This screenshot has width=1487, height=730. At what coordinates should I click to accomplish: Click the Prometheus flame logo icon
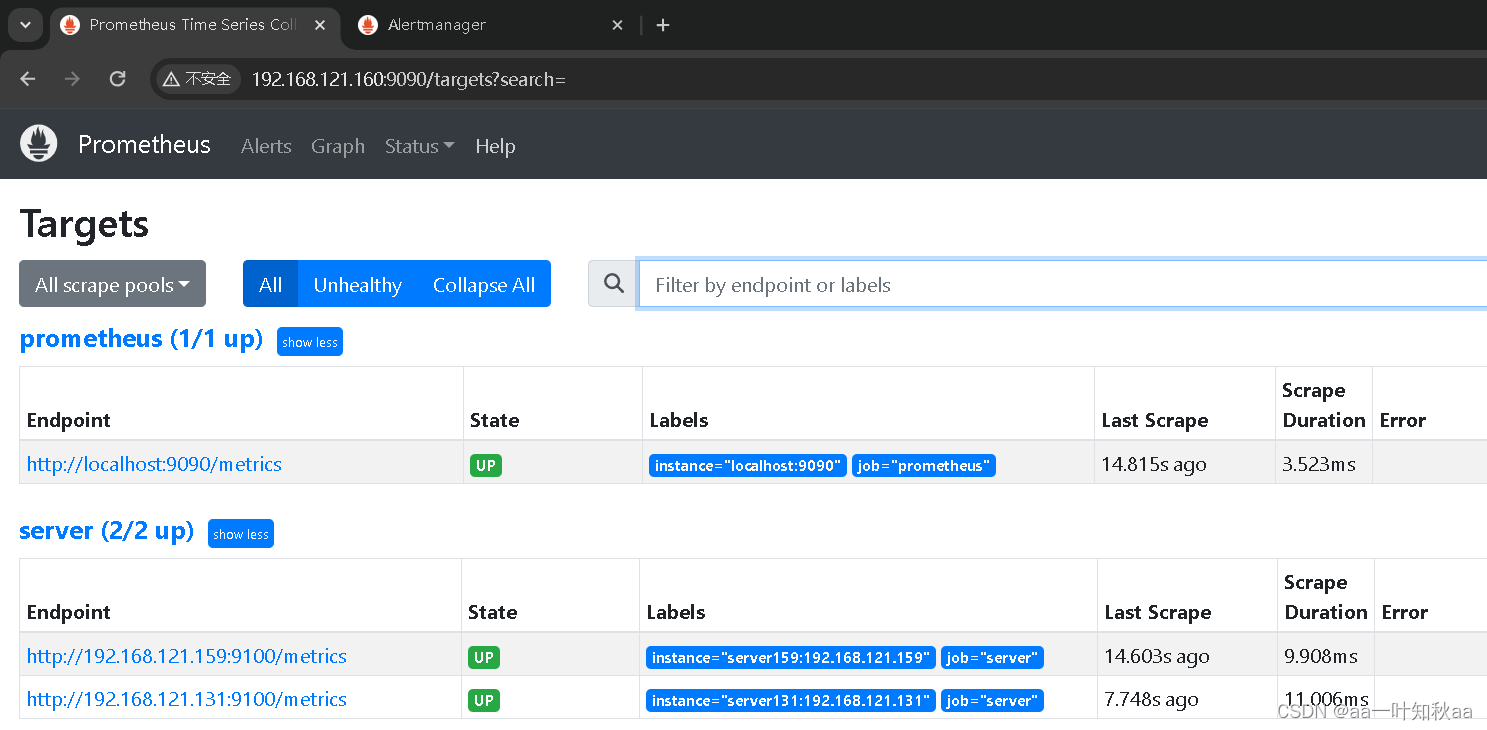39,145
